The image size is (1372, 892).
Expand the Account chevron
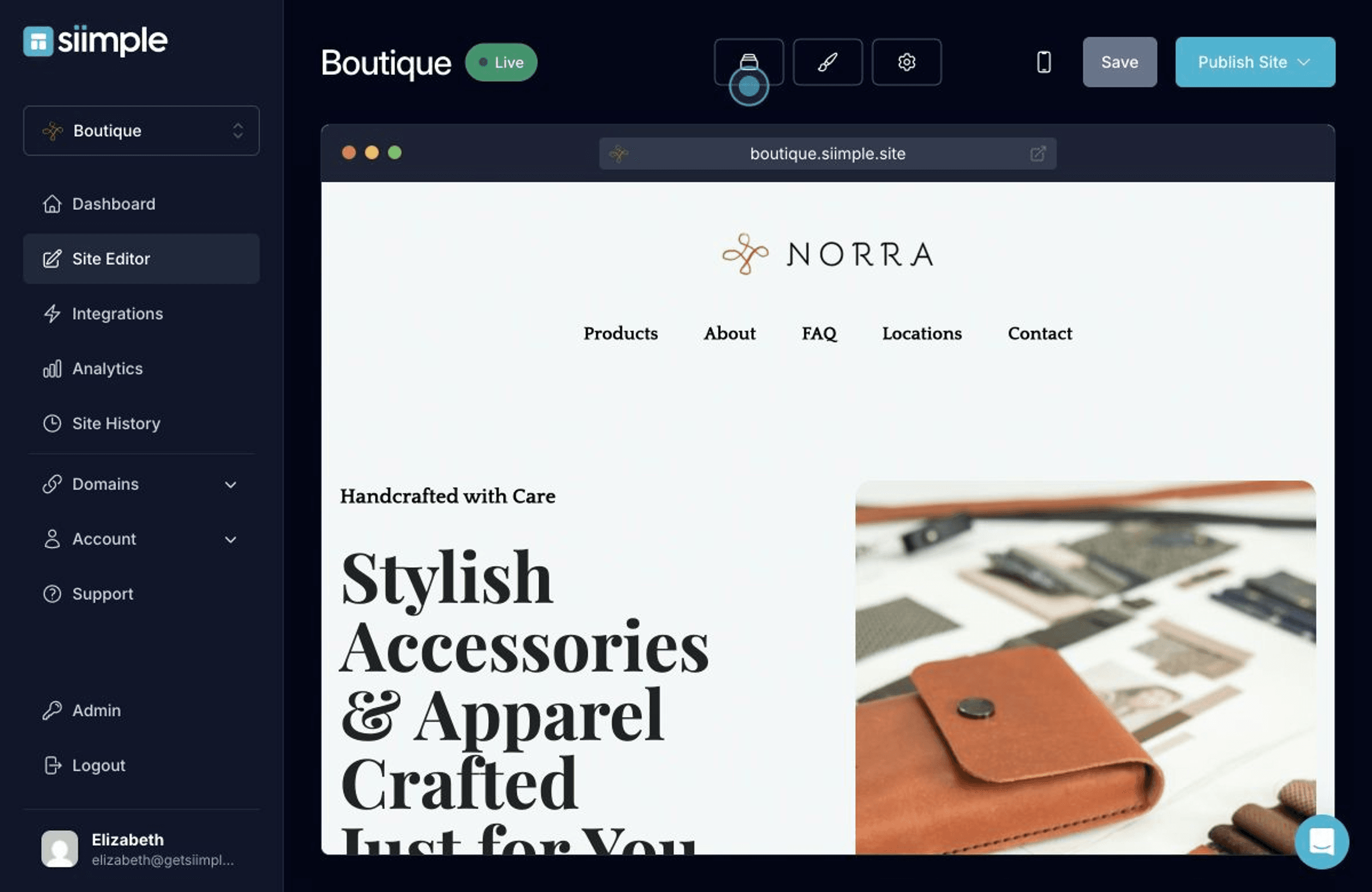pos(230,539)
